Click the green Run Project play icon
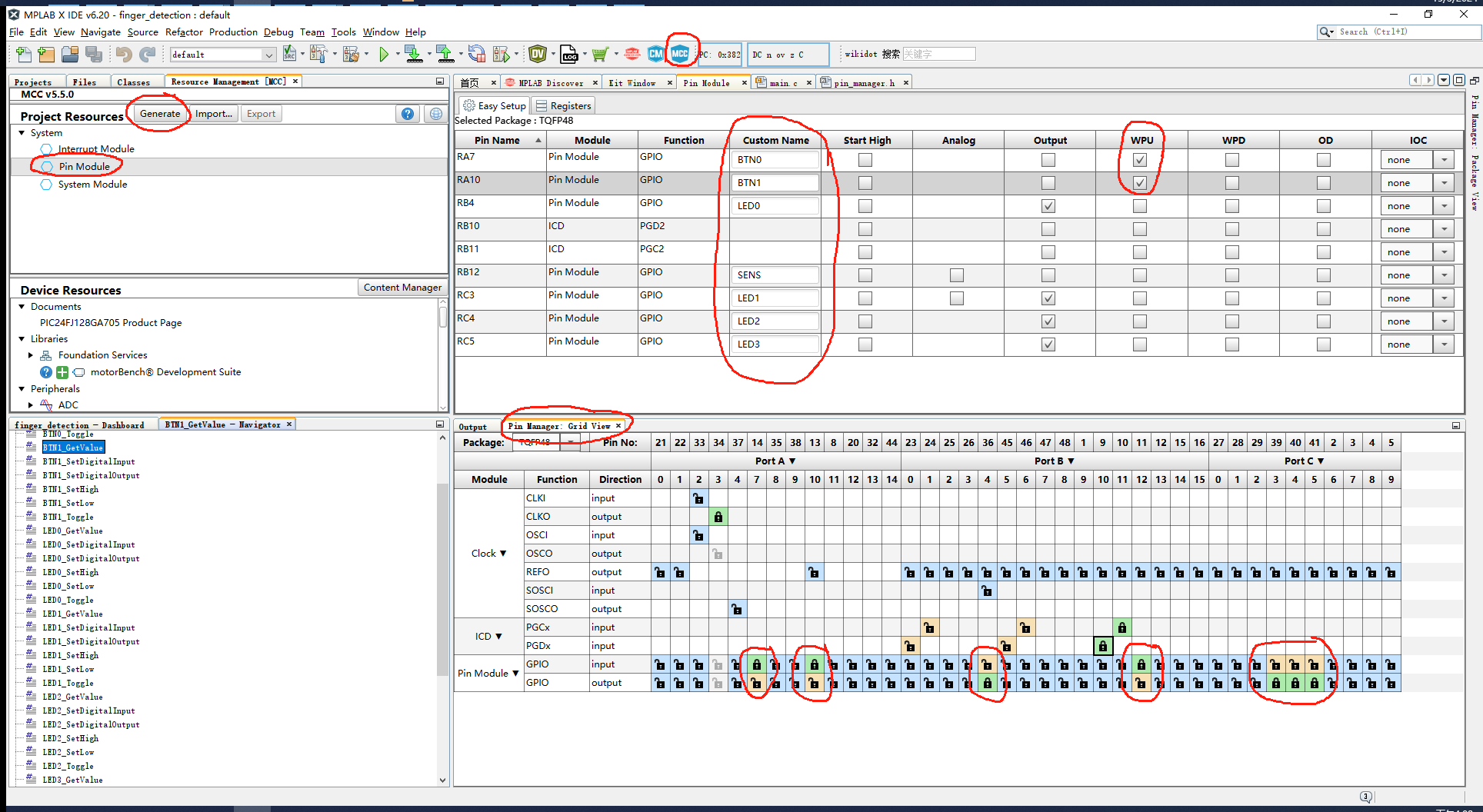Viewport: 1483px width, 812px height. coord(384,54)
